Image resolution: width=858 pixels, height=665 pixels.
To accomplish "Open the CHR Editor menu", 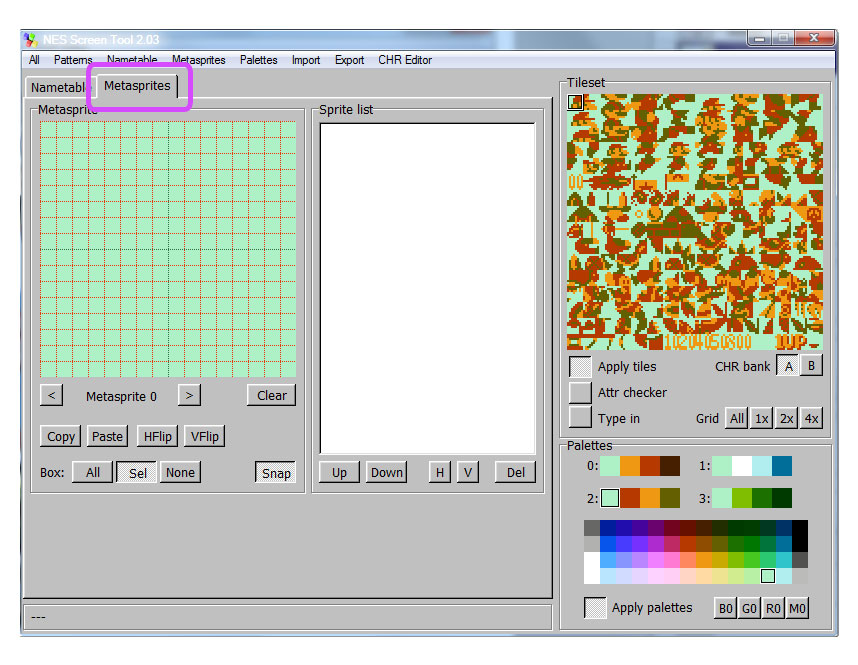I will tap(405, 60).
